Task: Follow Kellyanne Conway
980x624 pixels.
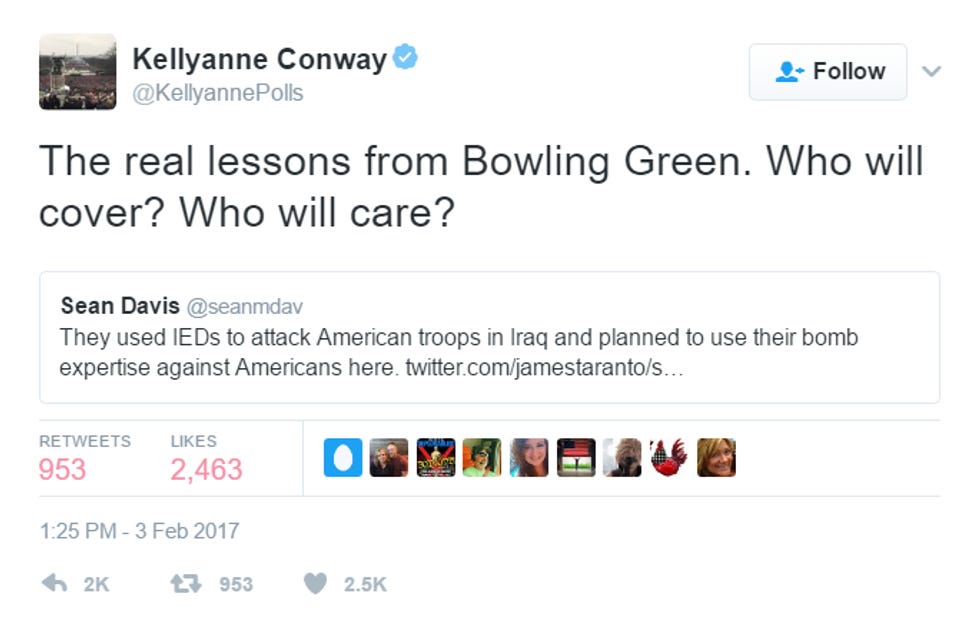Action: click(x=828, y=72)
